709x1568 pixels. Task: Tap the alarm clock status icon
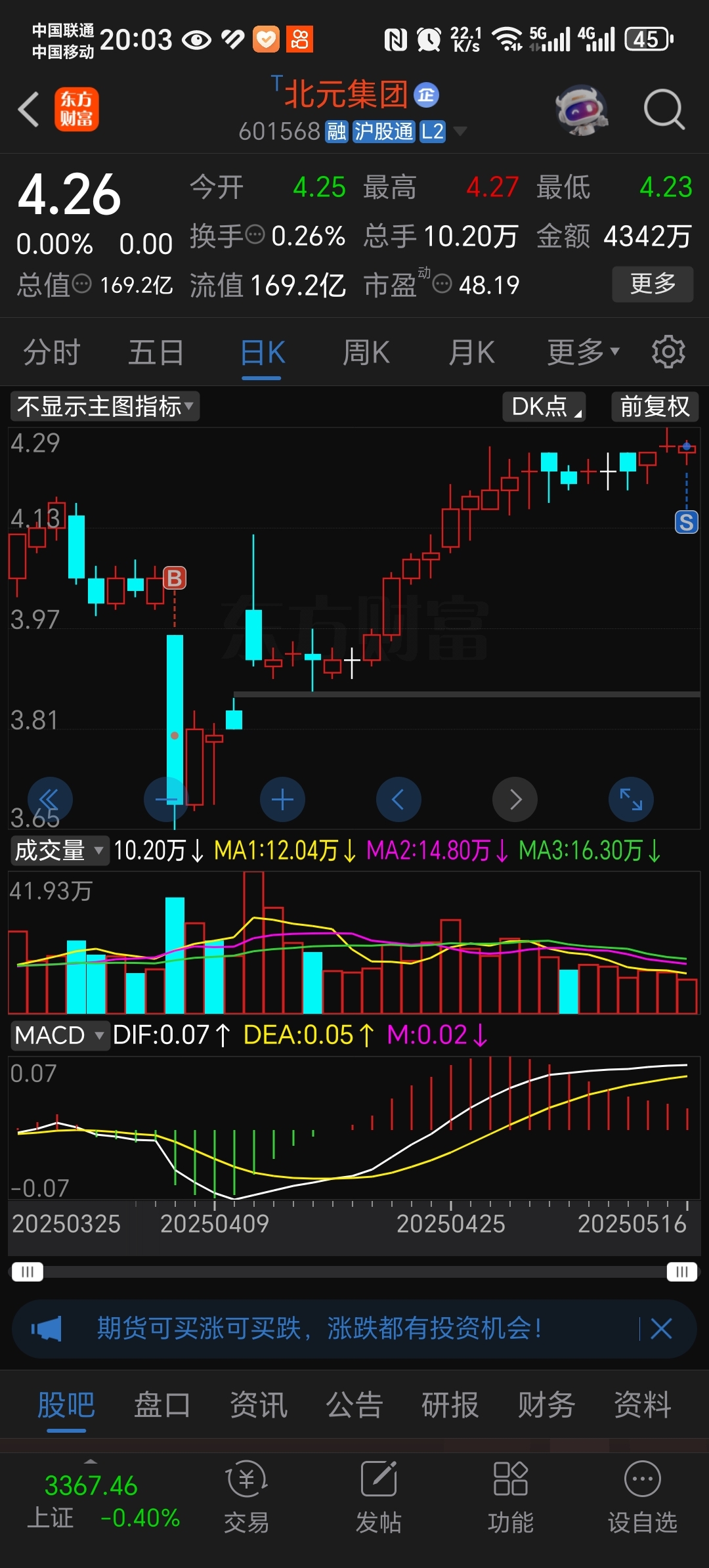pyautogui.click(x=429, y=39)
